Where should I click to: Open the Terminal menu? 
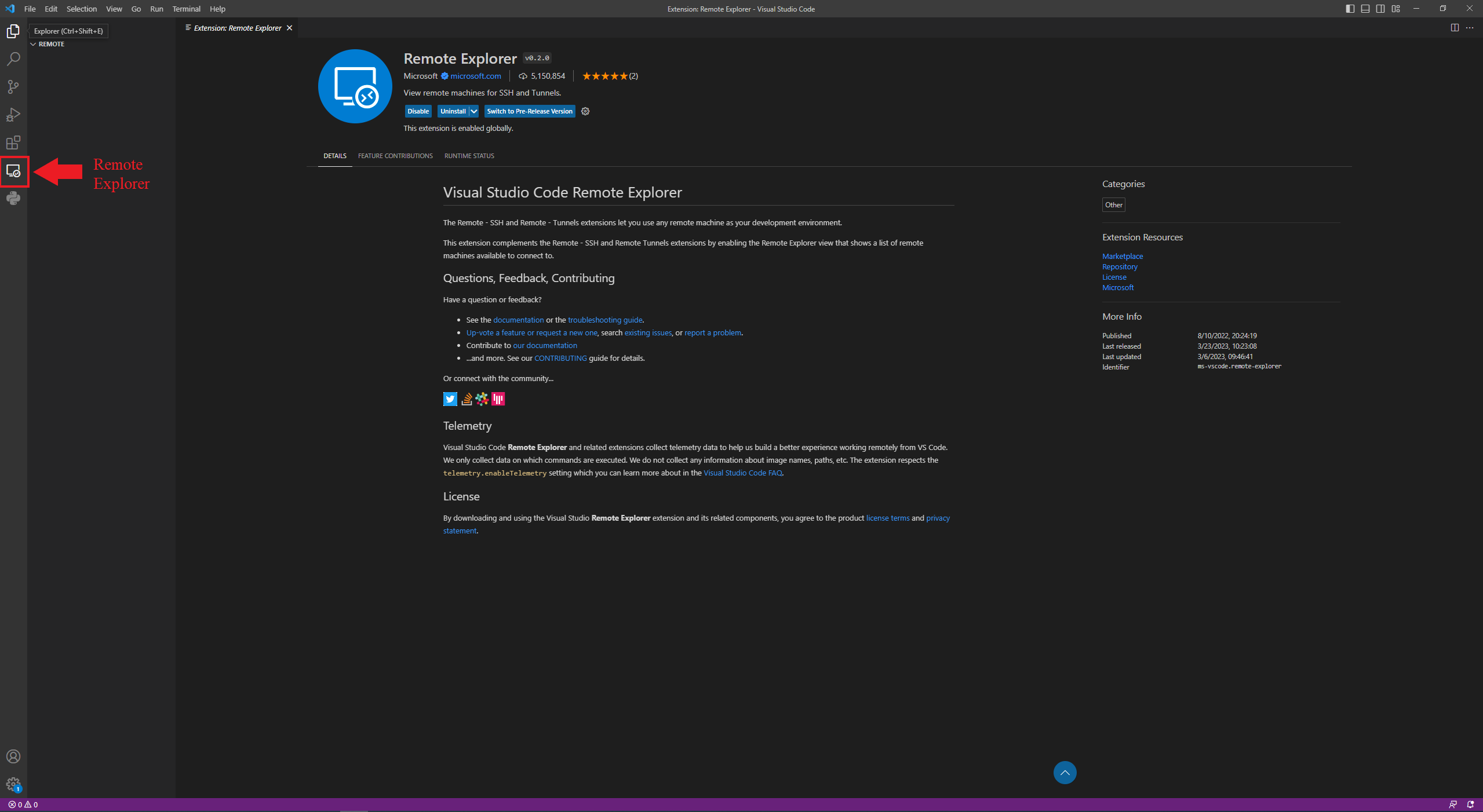(x=186, y=9)
